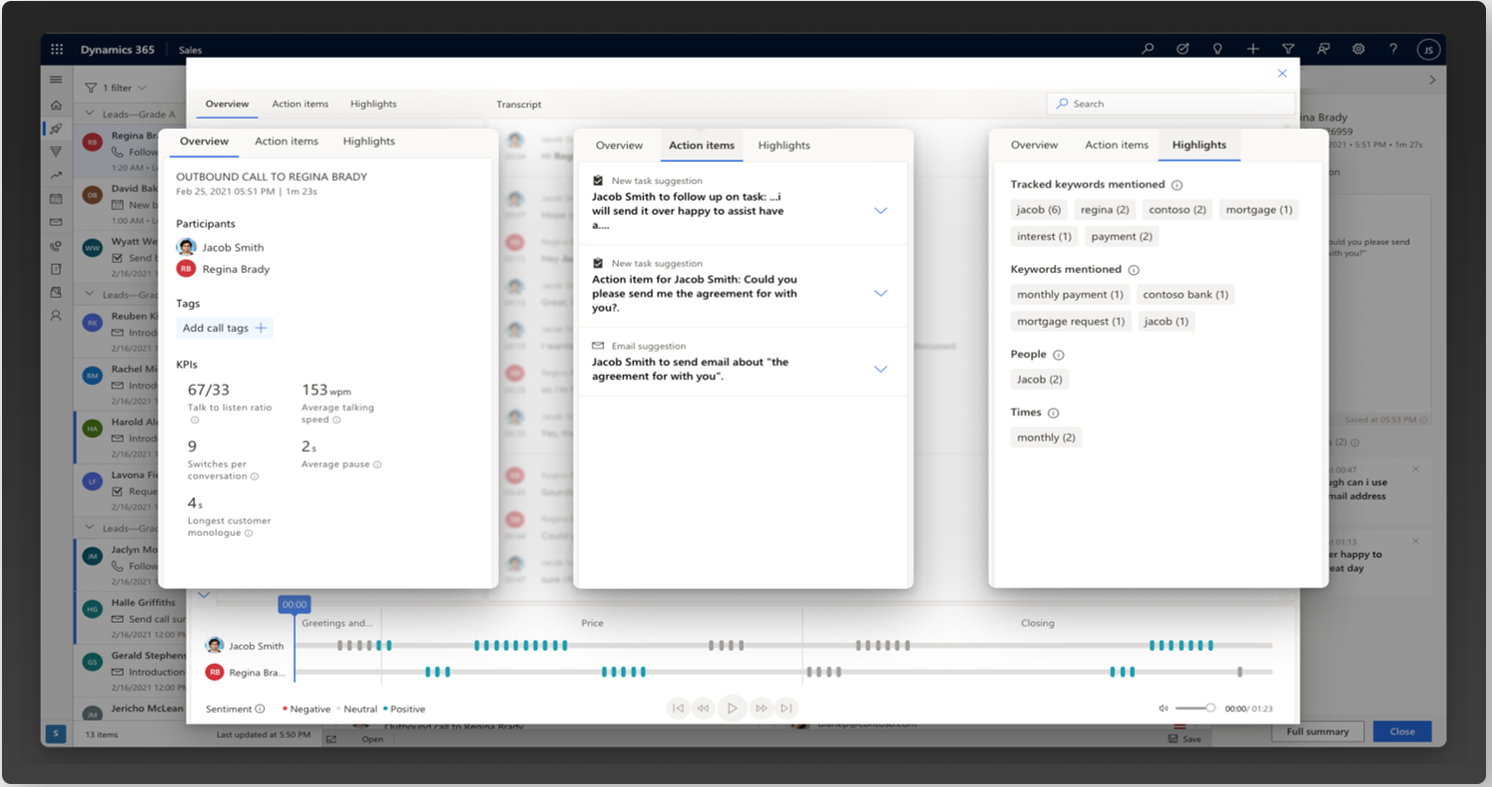Click the info icon next to Times
Viewport: 1492px width, 787px height.
point(1053,413)
